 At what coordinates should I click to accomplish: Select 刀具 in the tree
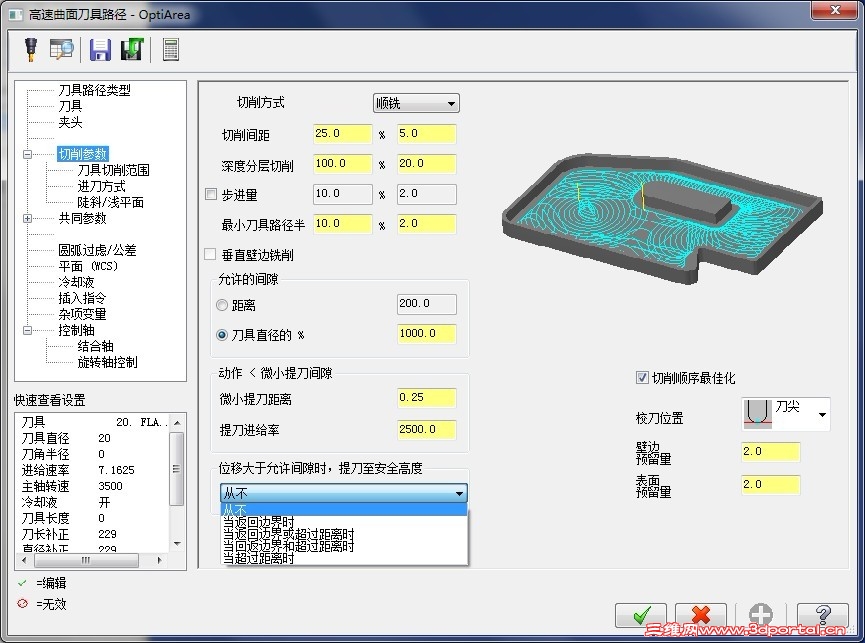tap(70, 106)
